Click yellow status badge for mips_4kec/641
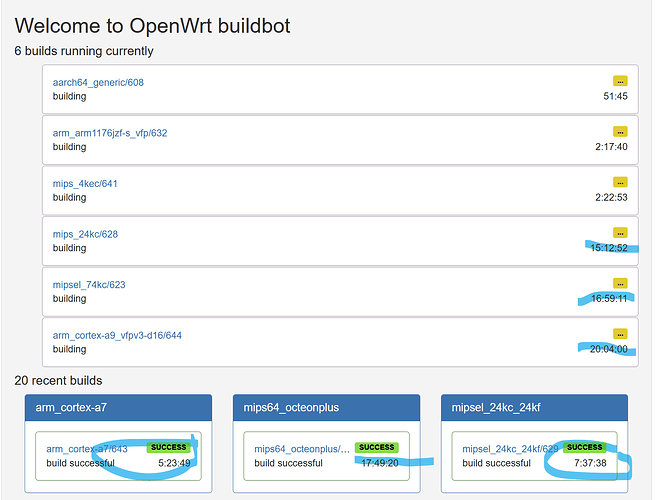 620,182
